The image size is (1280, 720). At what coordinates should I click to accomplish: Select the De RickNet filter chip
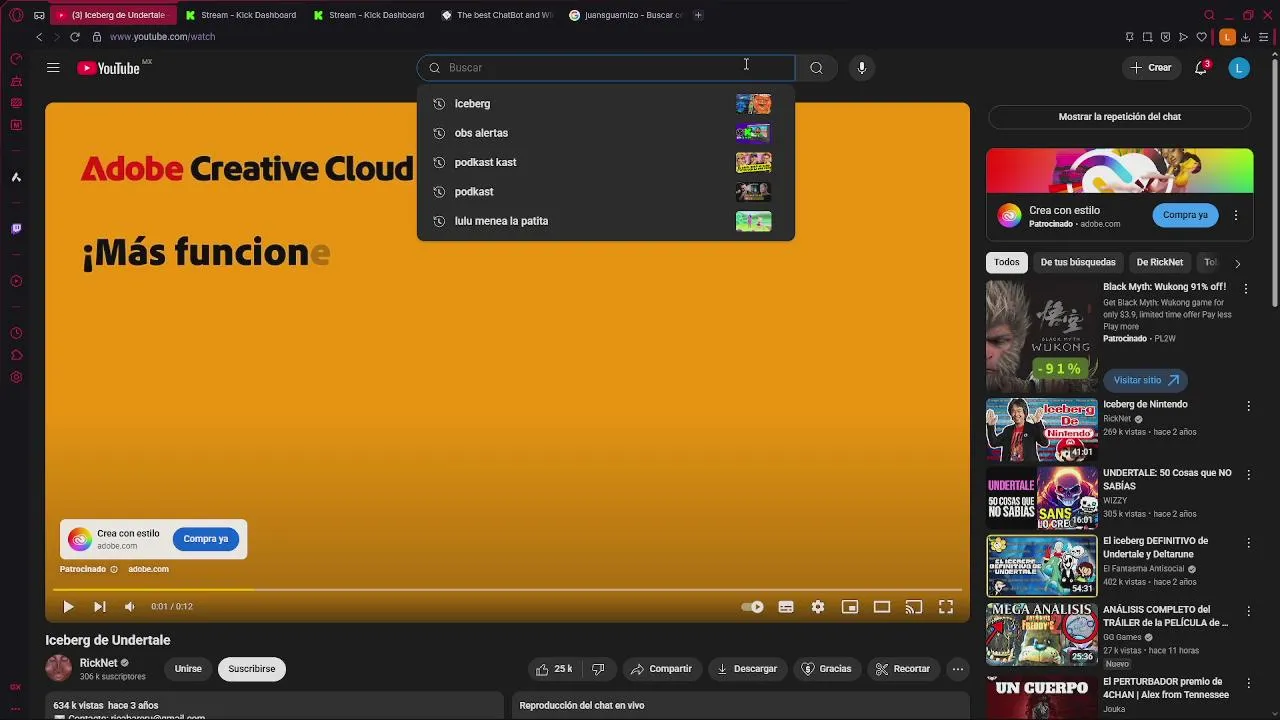pos(1160,262)
